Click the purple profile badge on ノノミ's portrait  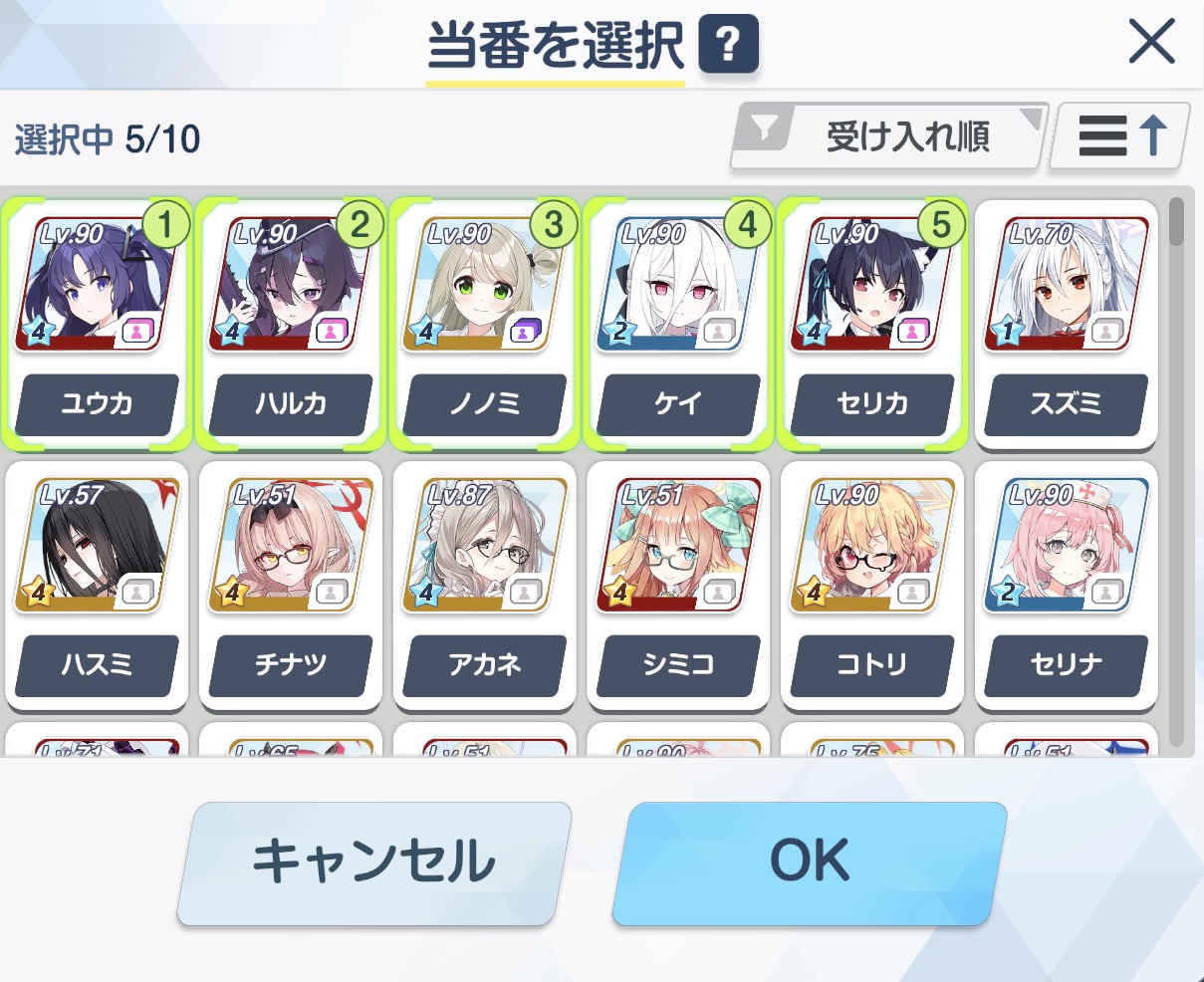523,332
